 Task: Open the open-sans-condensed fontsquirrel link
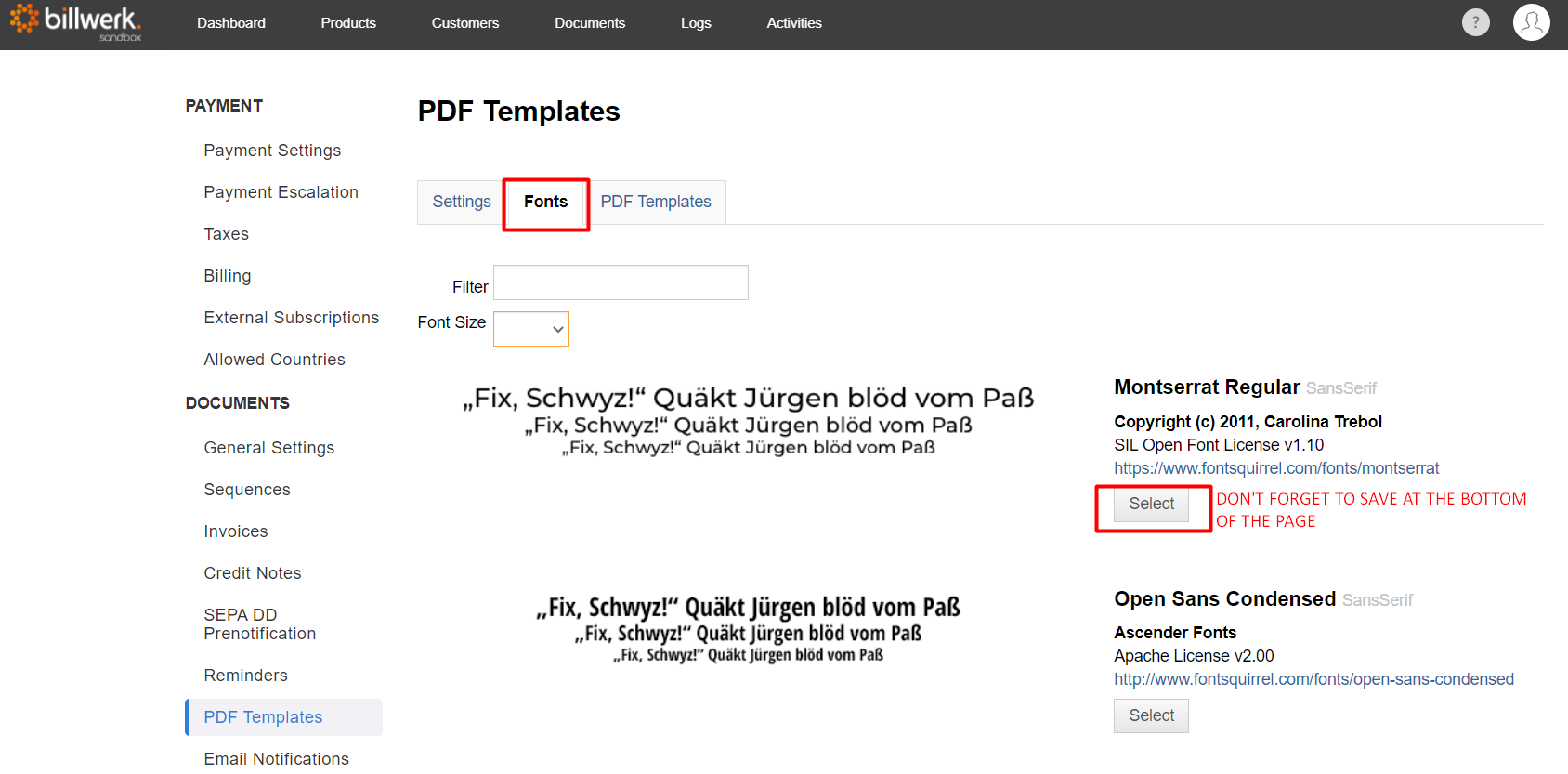(x=1313, y=679)
